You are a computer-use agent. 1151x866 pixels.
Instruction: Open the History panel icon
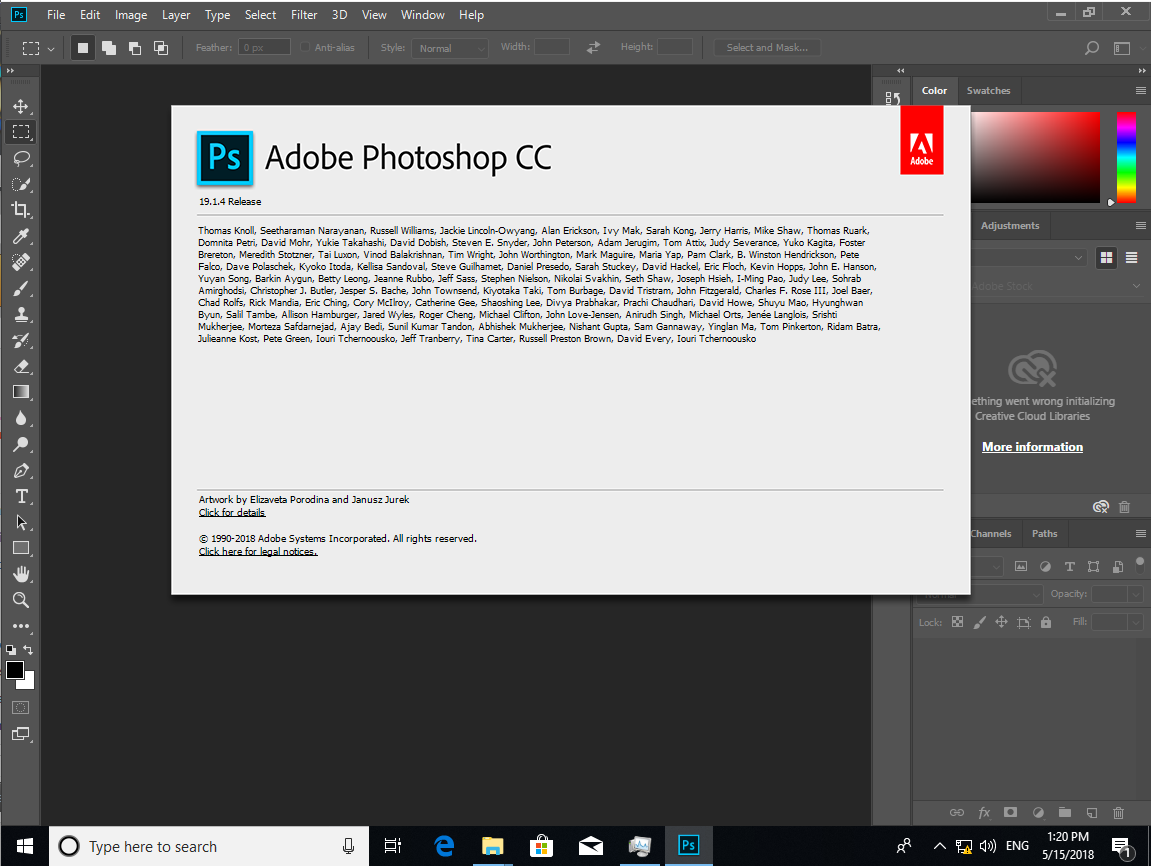893,98
